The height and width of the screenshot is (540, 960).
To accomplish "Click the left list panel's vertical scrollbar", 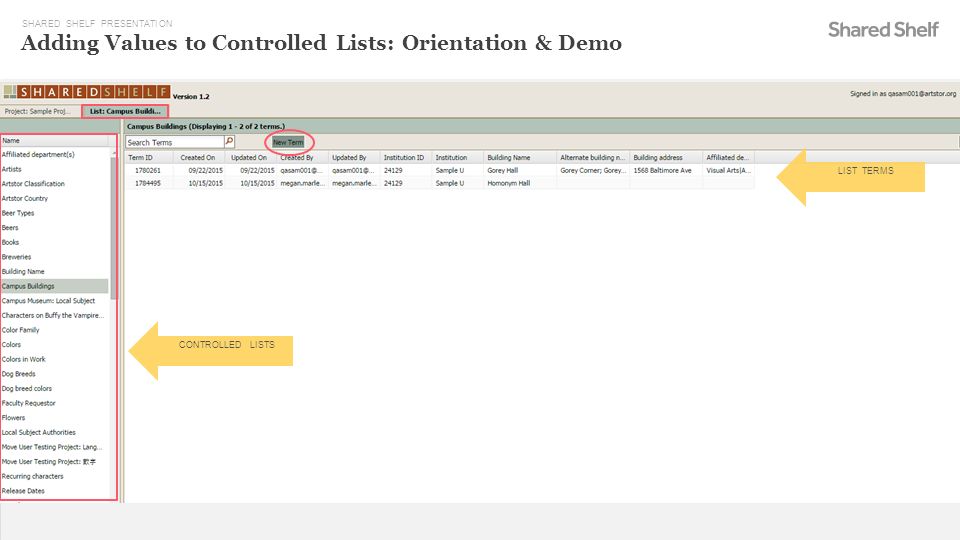I will 113,227.
